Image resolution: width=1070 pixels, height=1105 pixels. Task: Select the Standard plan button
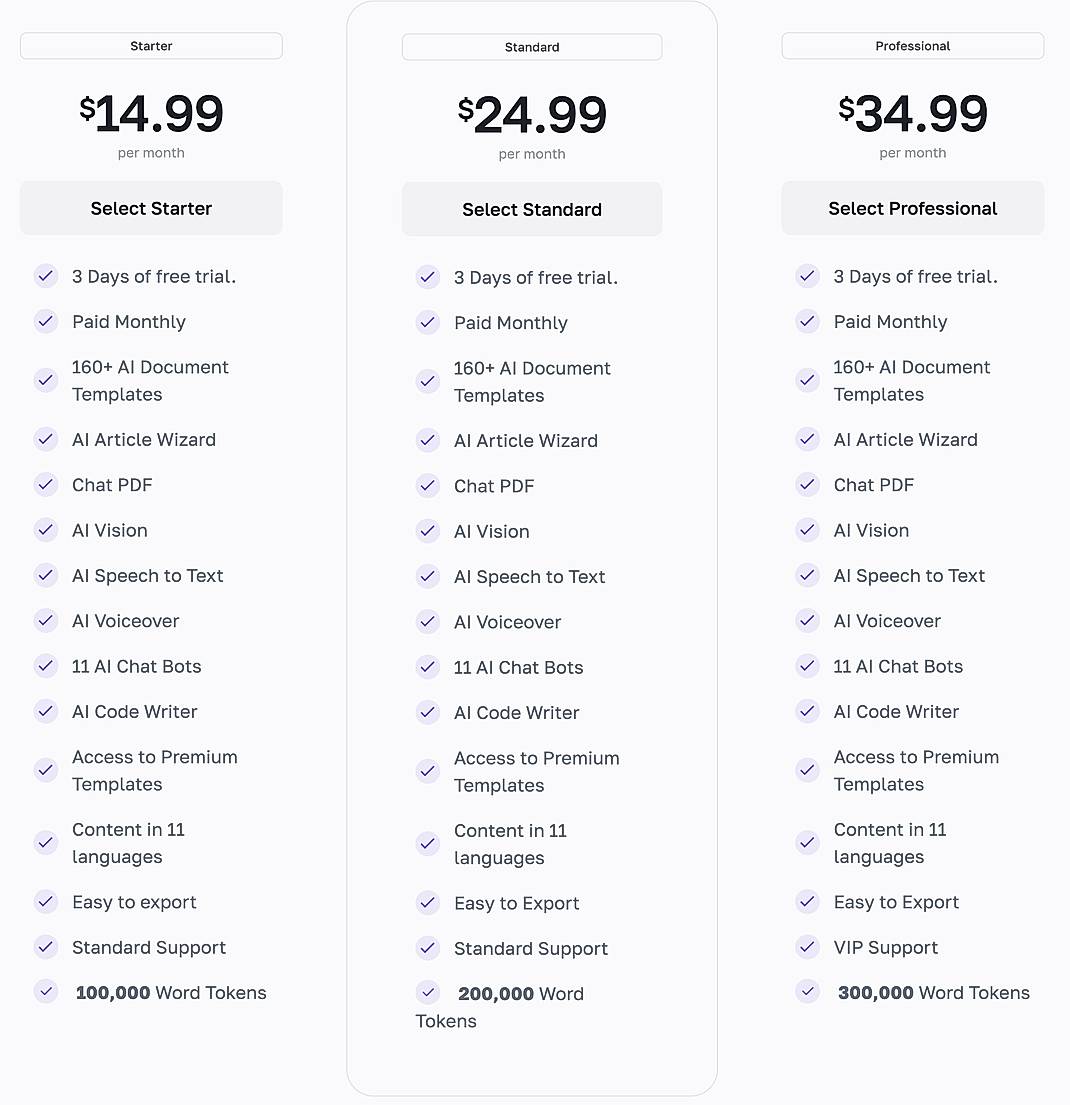(x=532, y=209)
